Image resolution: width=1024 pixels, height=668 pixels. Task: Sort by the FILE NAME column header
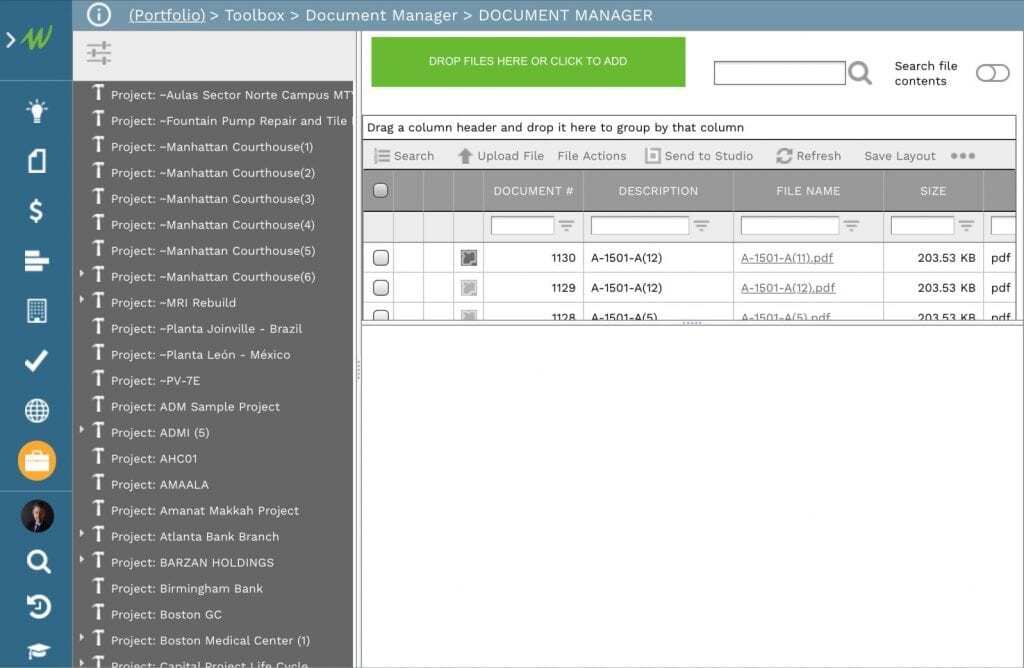click(808, 191)
